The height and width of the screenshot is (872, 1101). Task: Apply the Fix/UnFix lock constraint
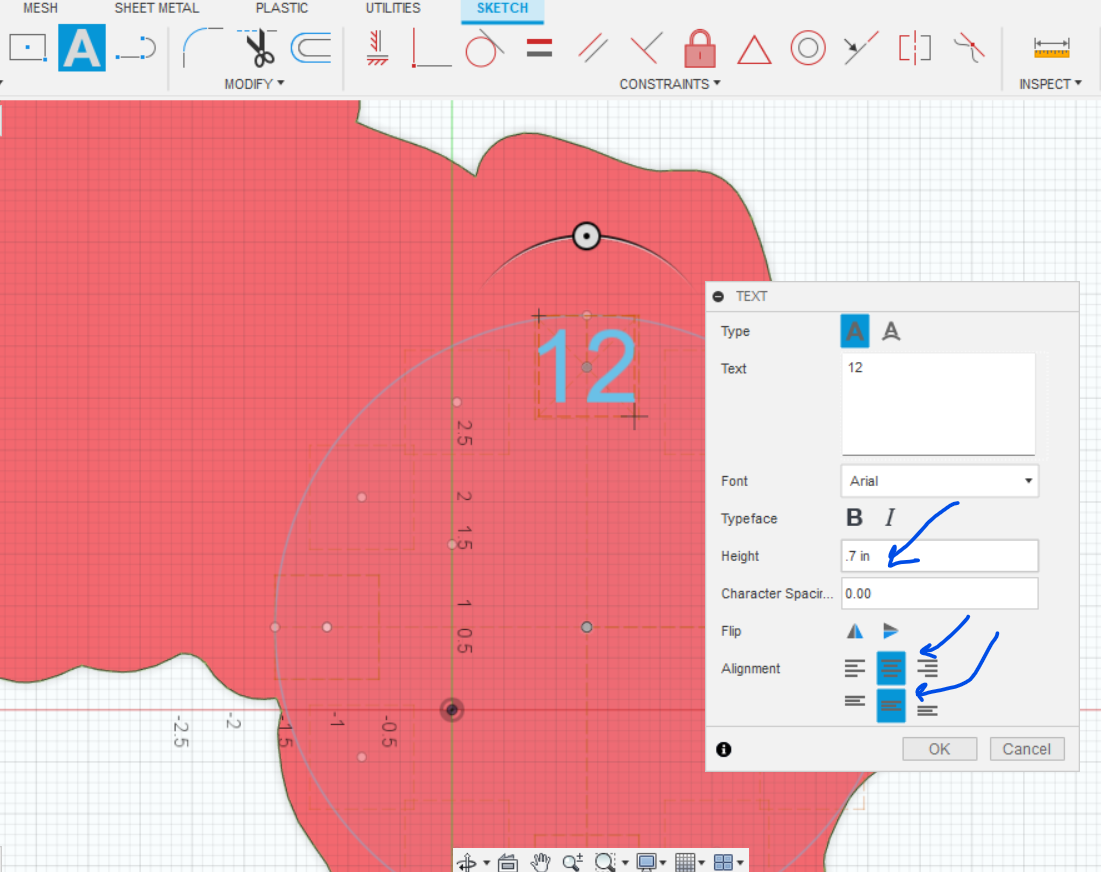click(699, 48)
